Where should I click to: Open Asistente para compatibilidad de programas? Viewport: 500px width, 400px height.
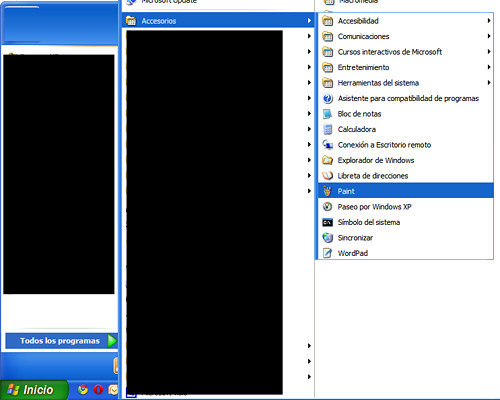406,98
